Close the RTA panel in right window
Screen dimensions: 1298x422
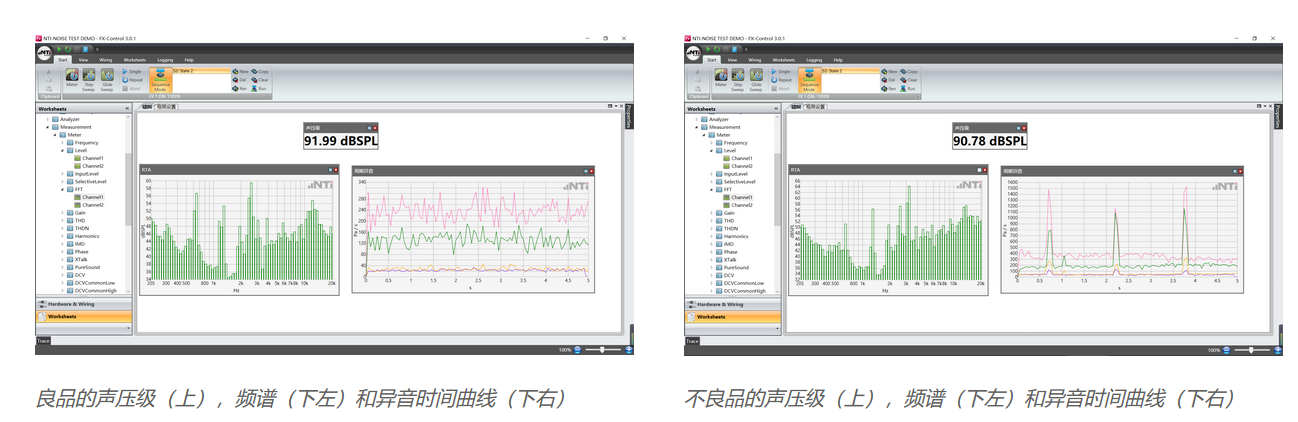tap(985, 170)
